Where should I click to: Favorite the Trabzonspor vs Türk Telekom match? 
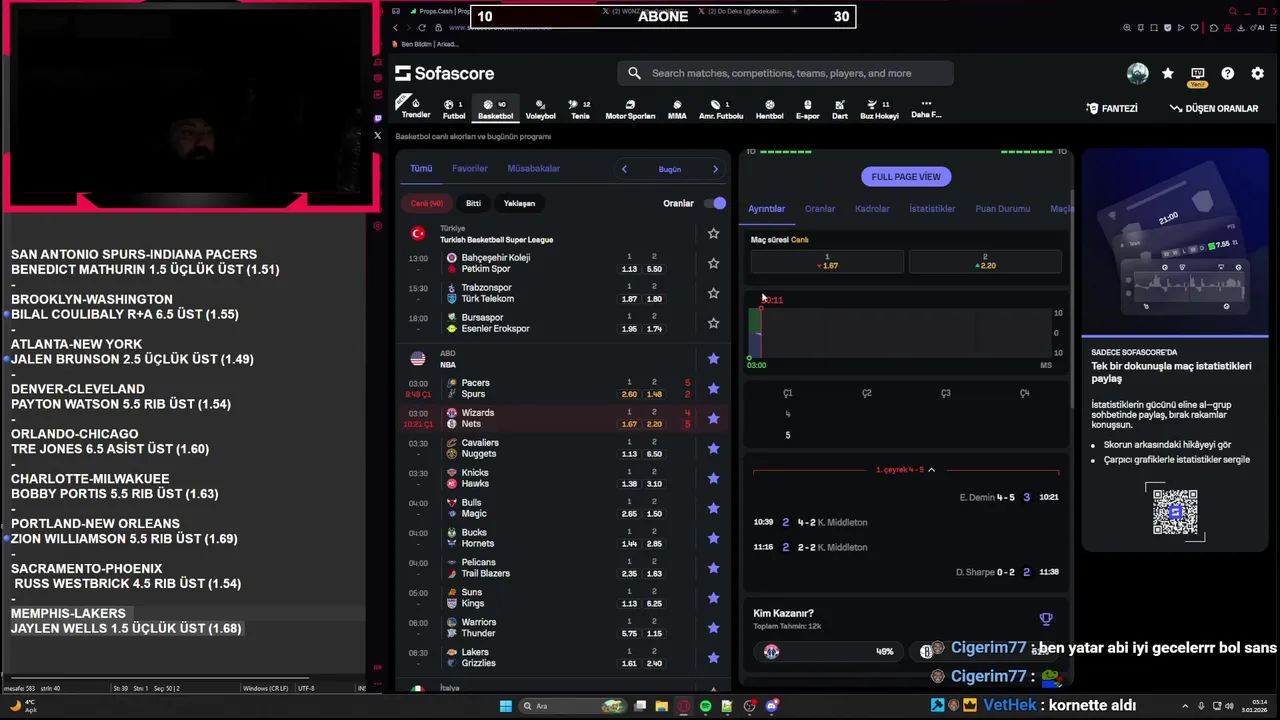click(x=713, y=294)
